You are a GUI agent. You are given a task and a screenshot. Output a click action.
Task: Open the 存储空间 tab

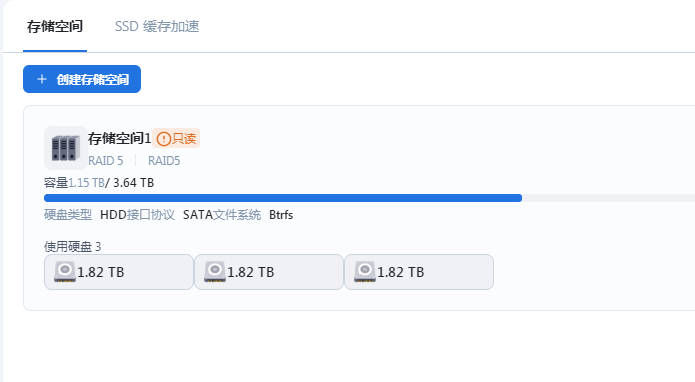(x=55, y=27)
